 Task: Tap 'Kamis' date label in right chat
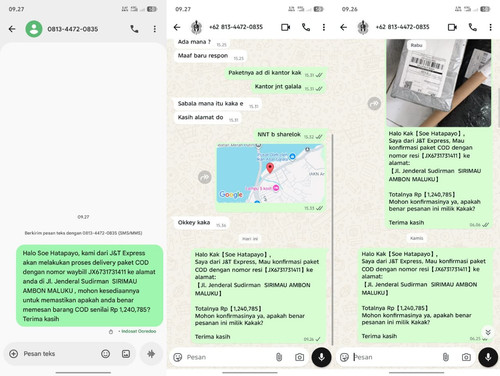click(417, 238)
